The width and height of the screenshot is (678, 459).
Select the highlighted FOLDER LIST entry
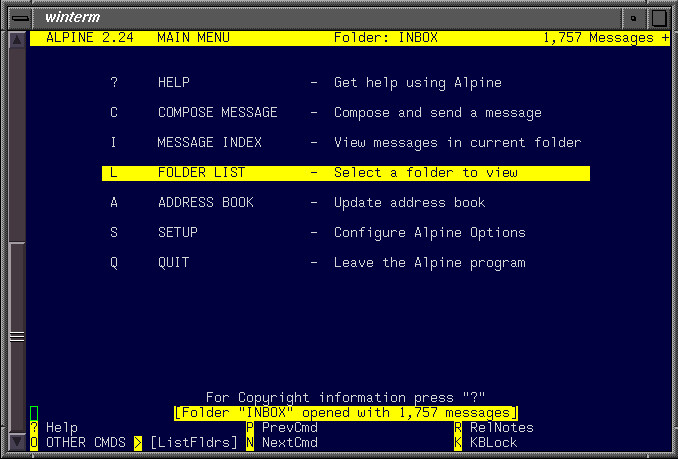point(345,173)
